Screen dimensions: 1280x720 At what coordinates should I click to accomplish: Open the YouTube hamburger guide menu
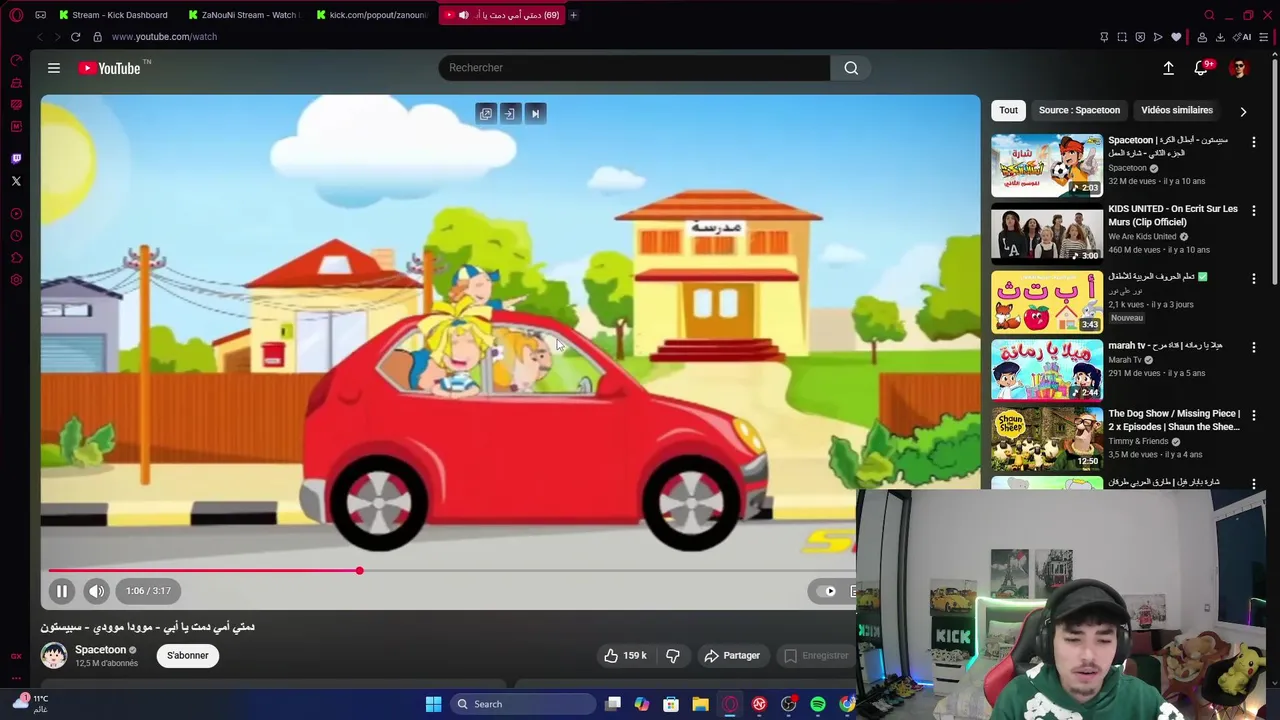click(x=54, y=68)
